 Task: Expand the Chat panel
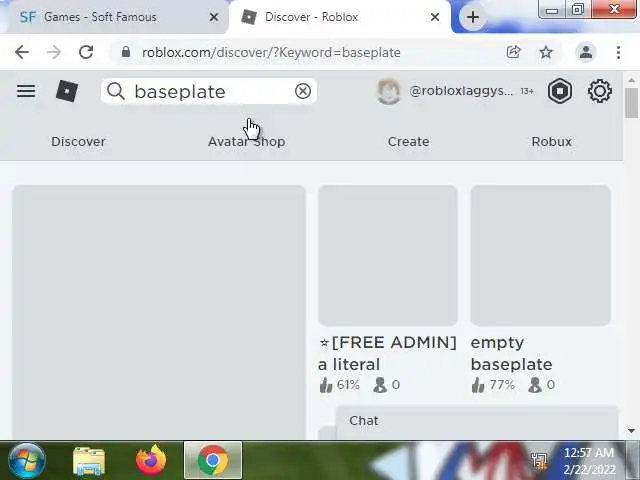(x=477, y=422)
